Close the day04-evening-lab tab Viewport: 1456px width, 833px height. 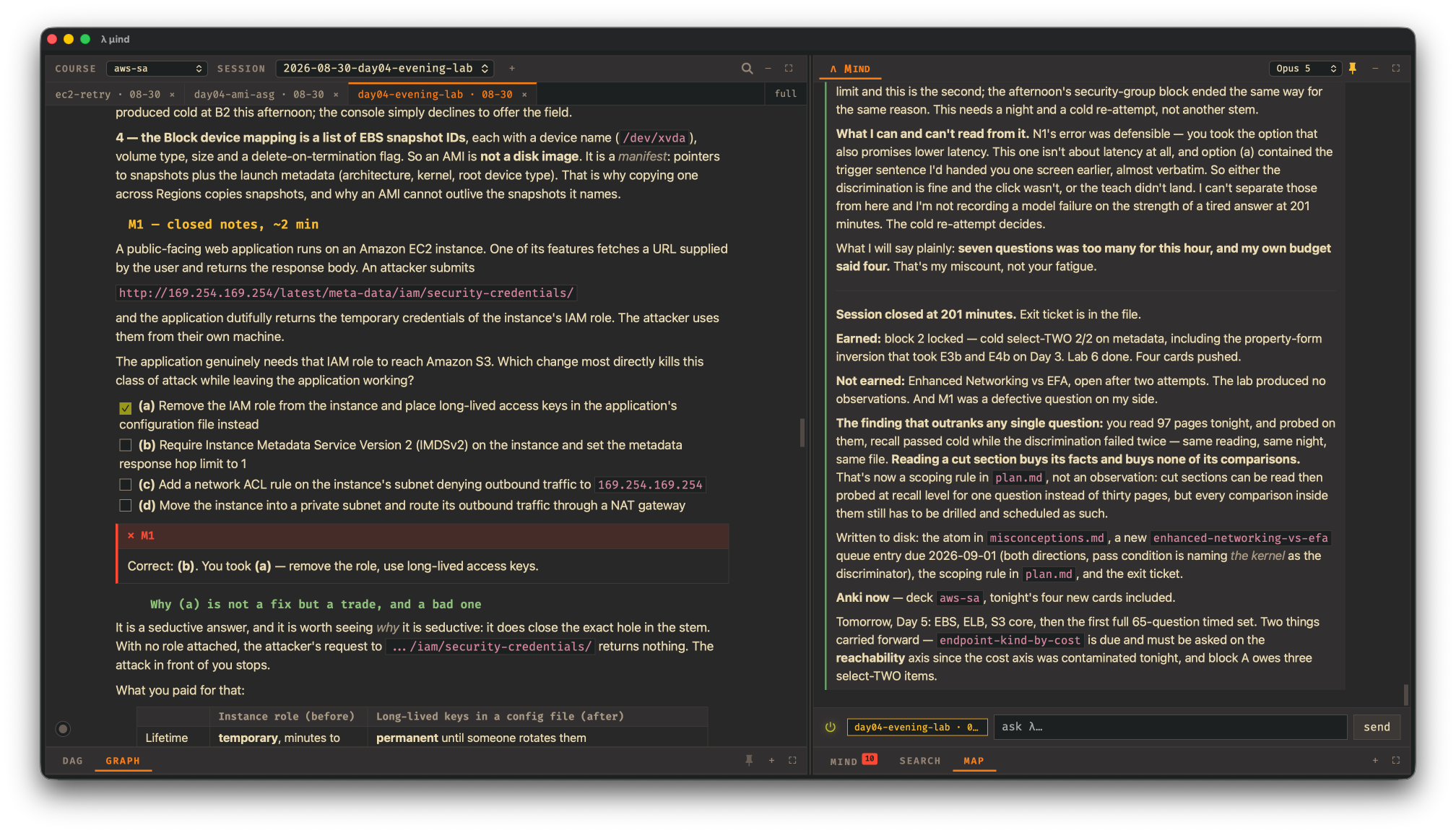pyautogui.click(x=524, y=95)
